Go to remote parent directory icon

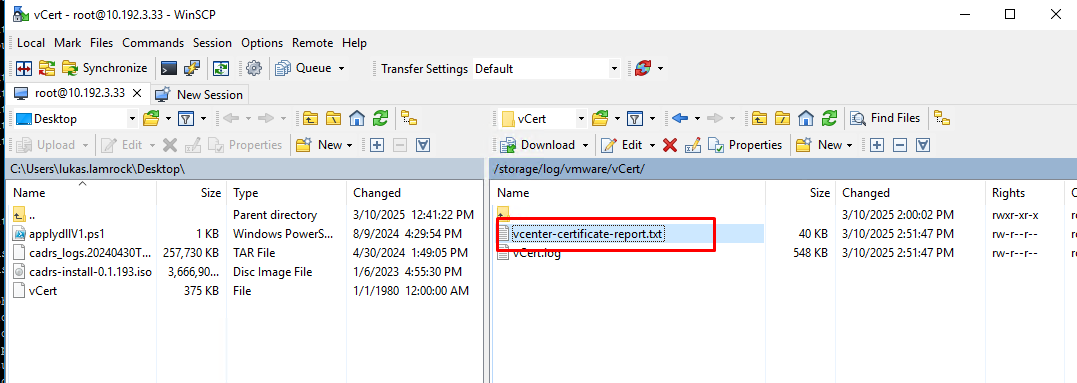click(x=759, y=119)
